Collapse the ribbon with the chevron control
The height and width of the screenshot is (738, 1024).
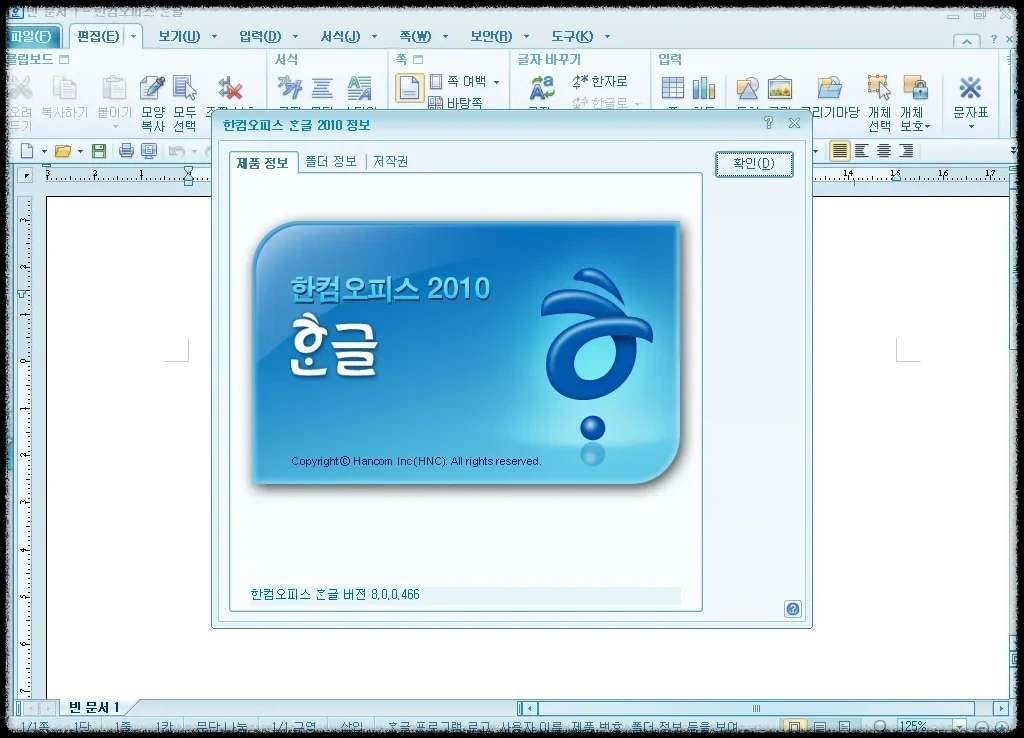(x=966, y=41)
